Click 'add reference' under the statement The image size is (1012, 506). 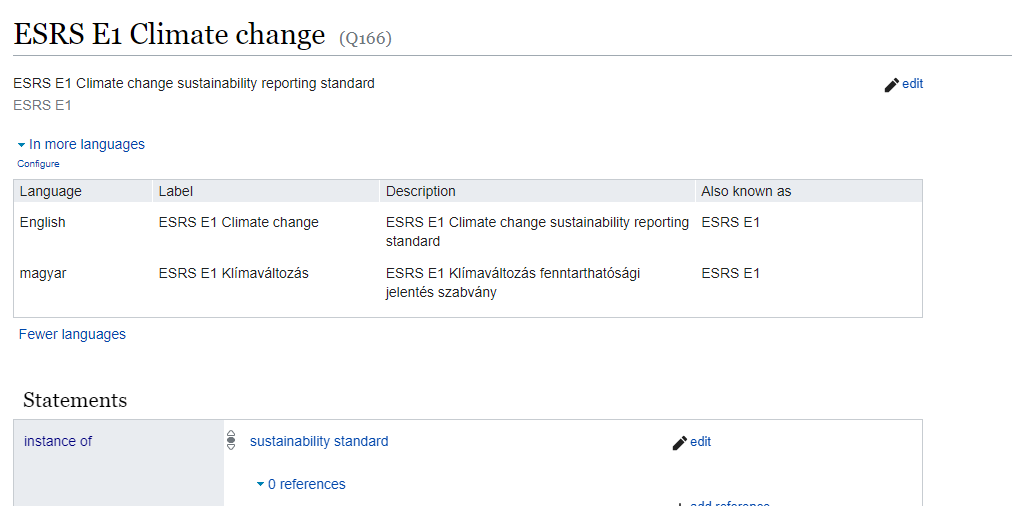point(728,503)
